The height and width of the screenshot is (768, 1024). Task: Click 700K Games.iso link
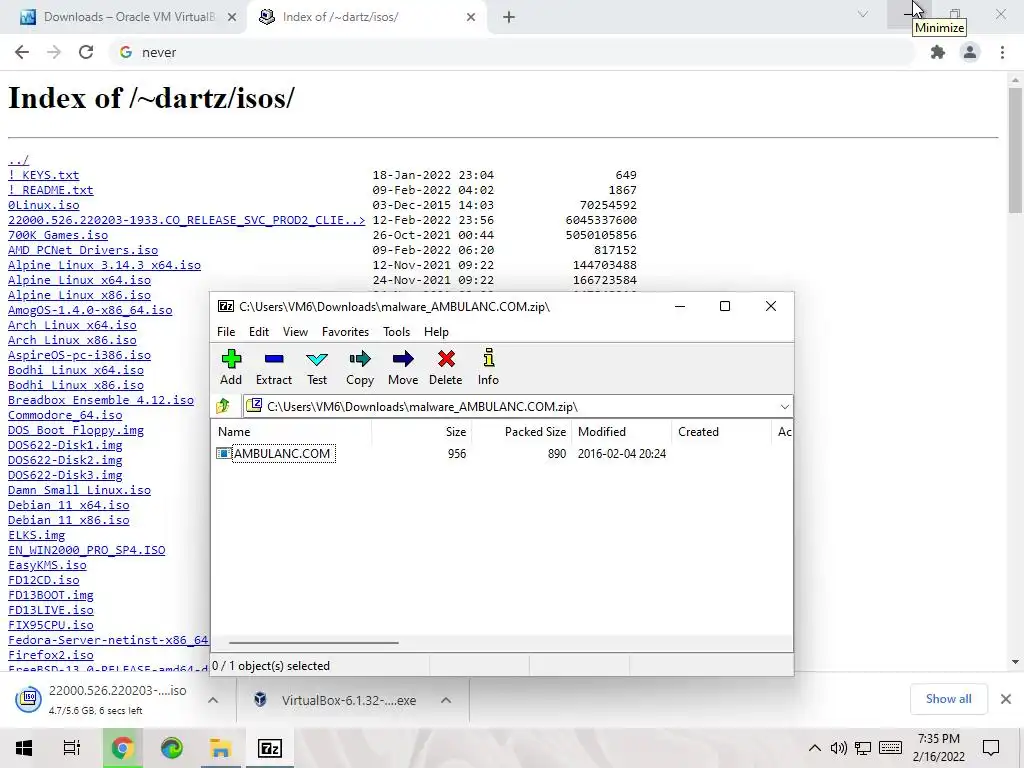57,235
